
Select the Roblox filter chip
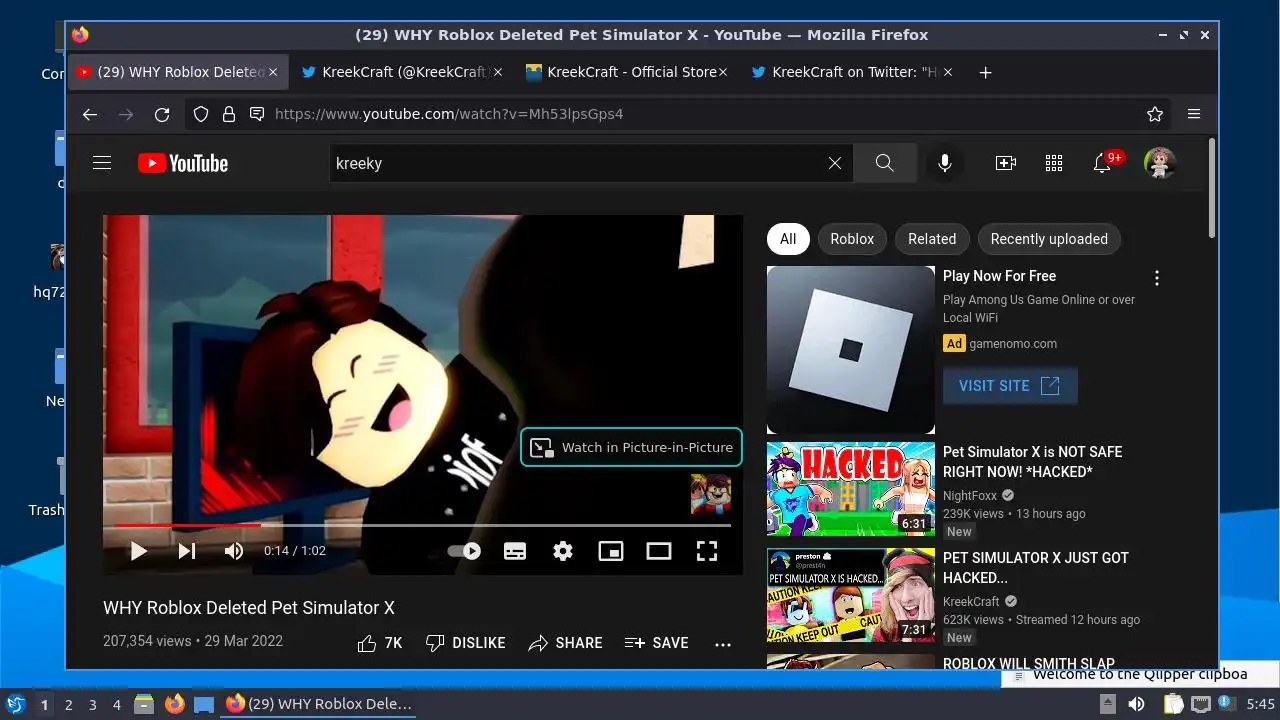pos(852,239)
